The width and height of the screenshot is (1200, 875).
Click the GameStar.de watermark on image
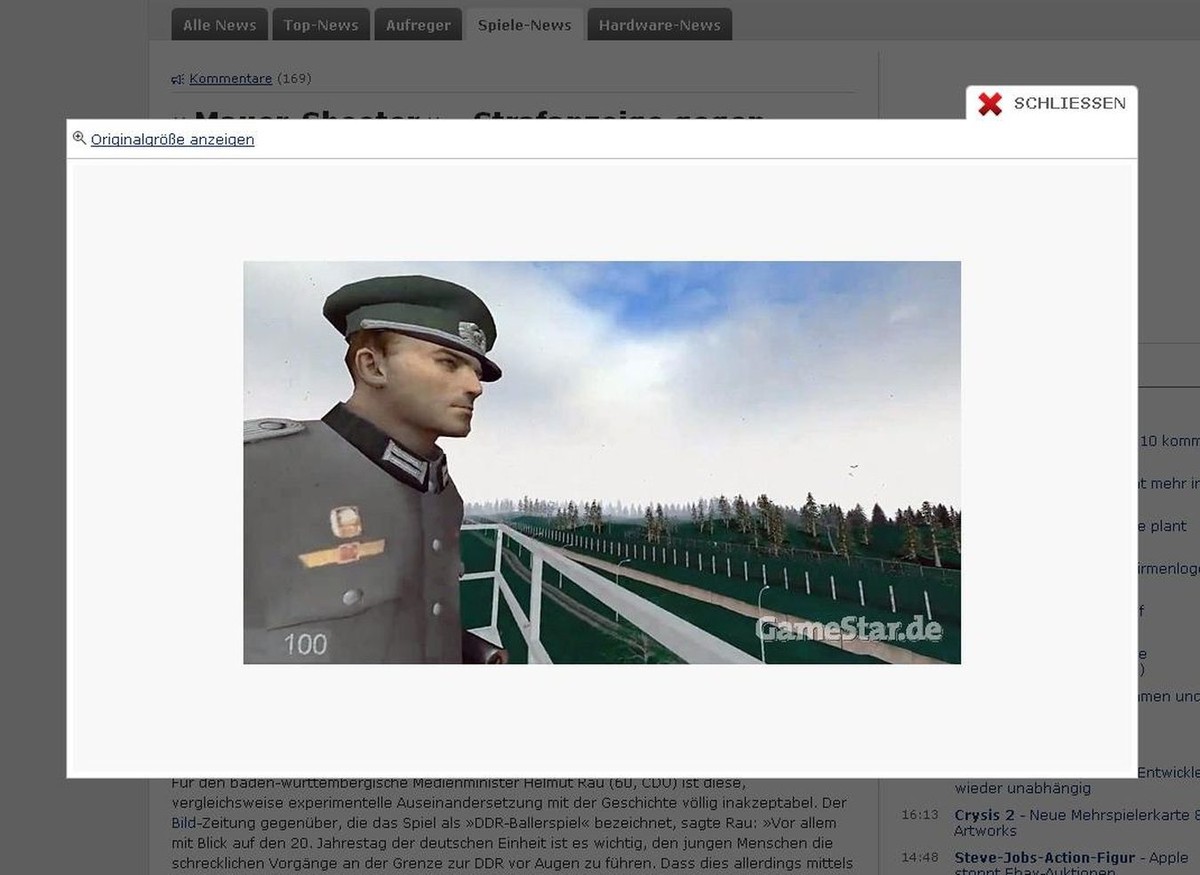click(x=849, y=630)
